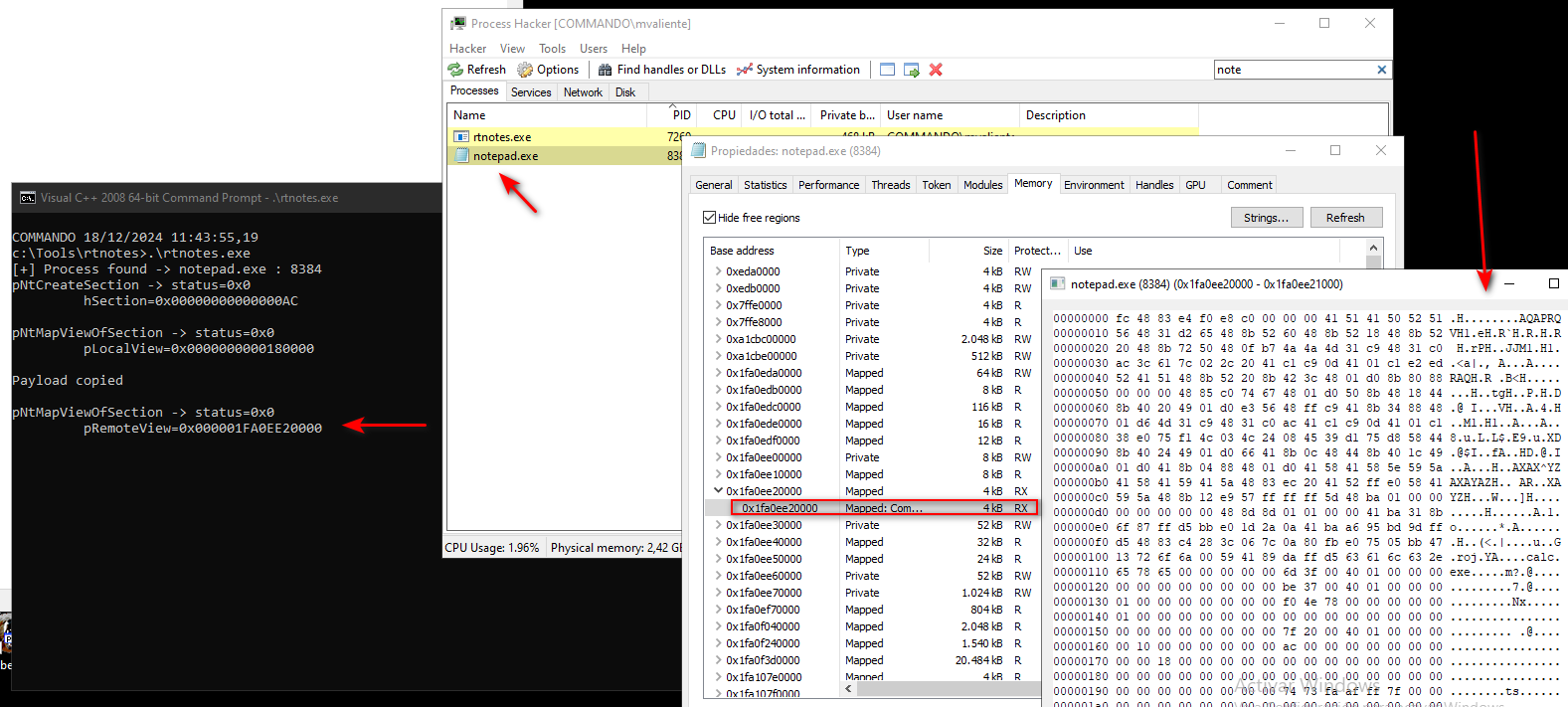Click the find window toolbar icon

(x=887, y=70)
